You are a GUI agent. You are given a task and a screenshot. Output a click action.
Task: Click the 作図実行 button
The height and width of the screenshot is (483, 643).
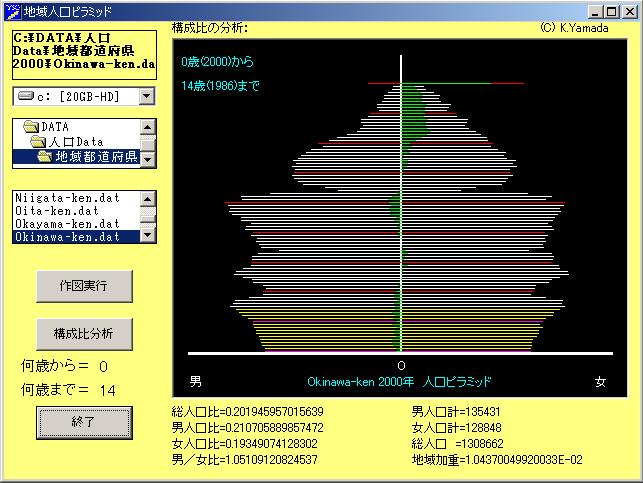coord(84,286)
